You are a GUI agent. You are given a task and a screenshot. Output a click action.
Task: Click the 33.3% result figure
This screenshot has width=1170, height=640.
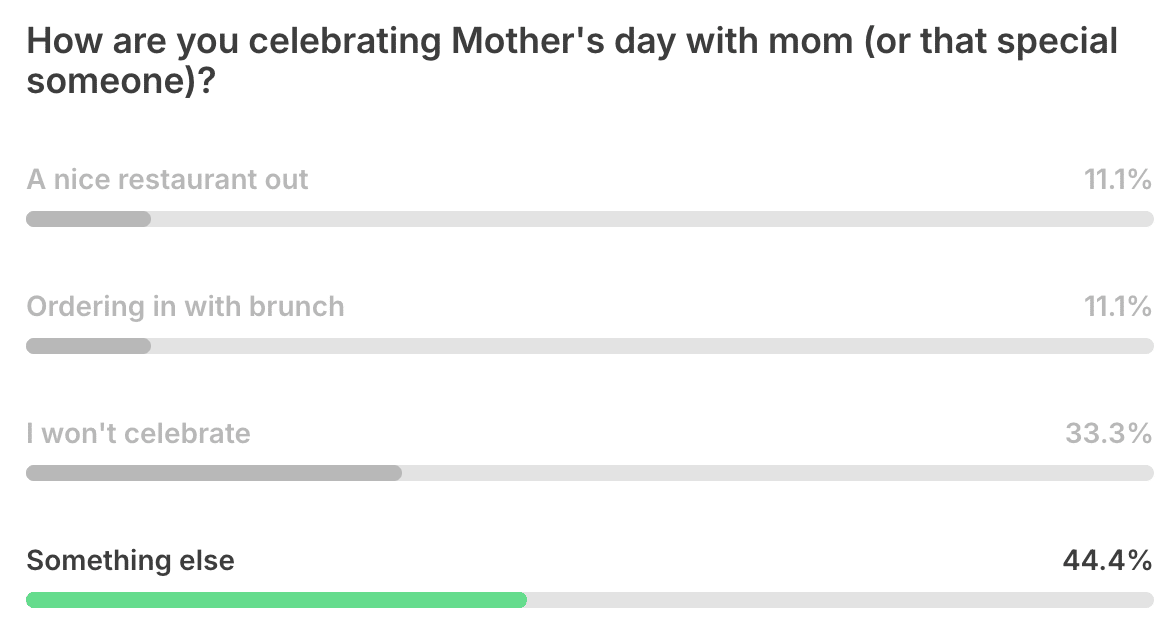[x=1109, y=433]
